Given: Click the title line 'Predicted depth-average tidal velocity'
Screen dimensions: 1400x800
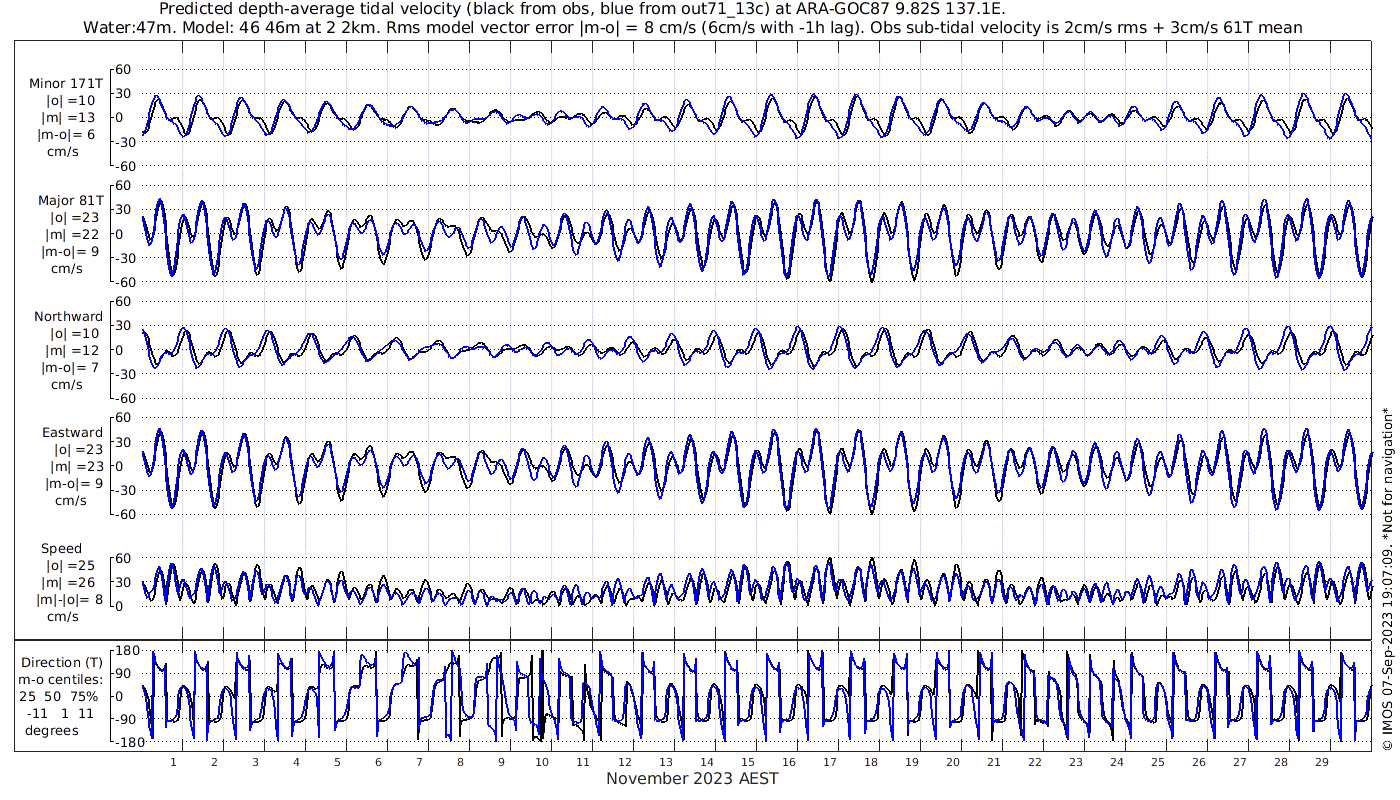Looking at the screenshot, I should pos(580,9).
